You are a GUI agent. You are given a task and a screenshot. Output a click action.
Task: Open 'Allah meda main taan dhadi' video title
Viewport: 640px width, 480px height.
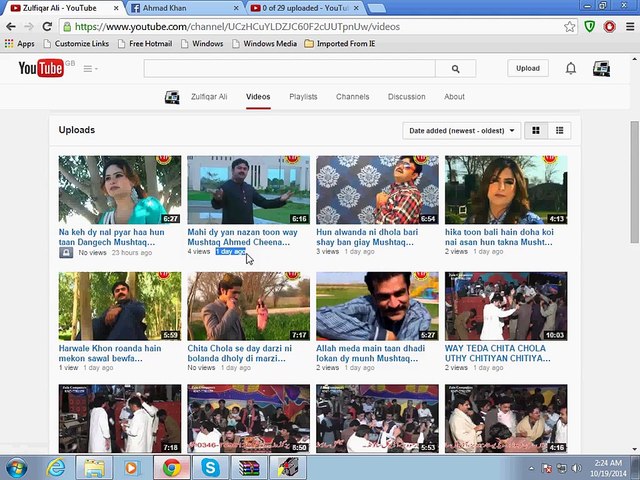pos(370,353)
